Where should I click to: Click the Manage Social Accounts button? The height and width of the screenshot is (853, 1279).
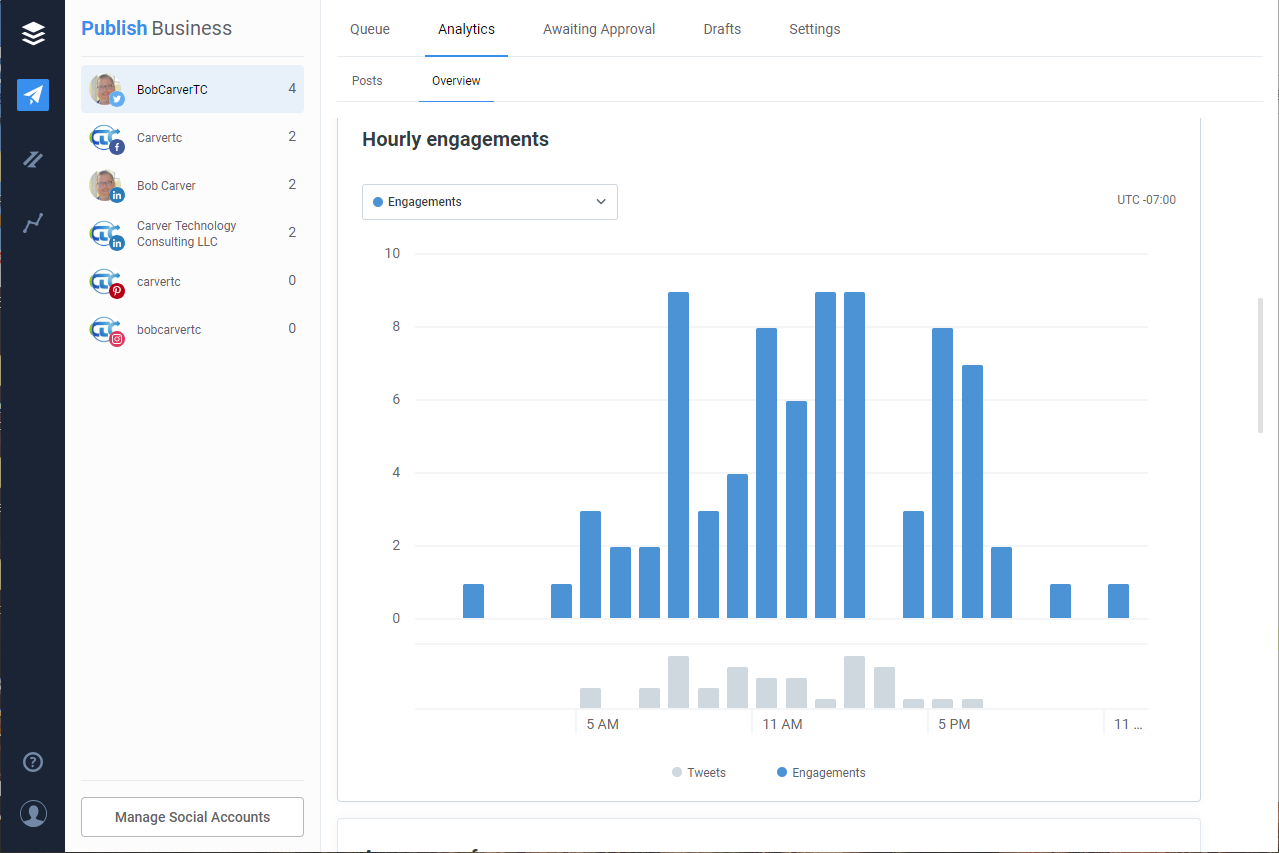[192, 817]
